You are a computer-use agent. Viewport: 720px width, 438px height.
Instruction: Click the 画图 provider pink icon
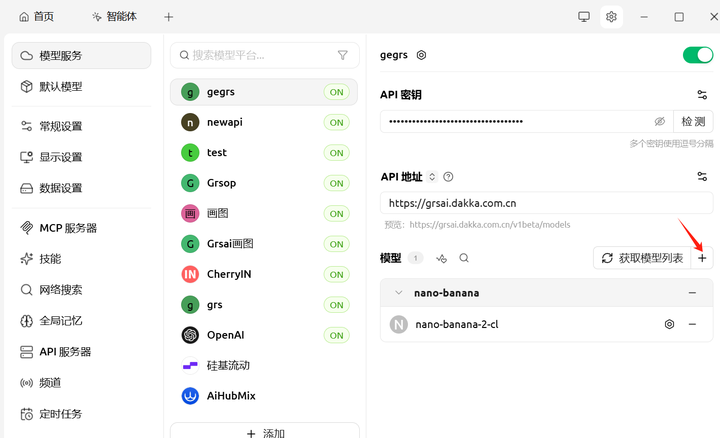[x=190, y=213]
